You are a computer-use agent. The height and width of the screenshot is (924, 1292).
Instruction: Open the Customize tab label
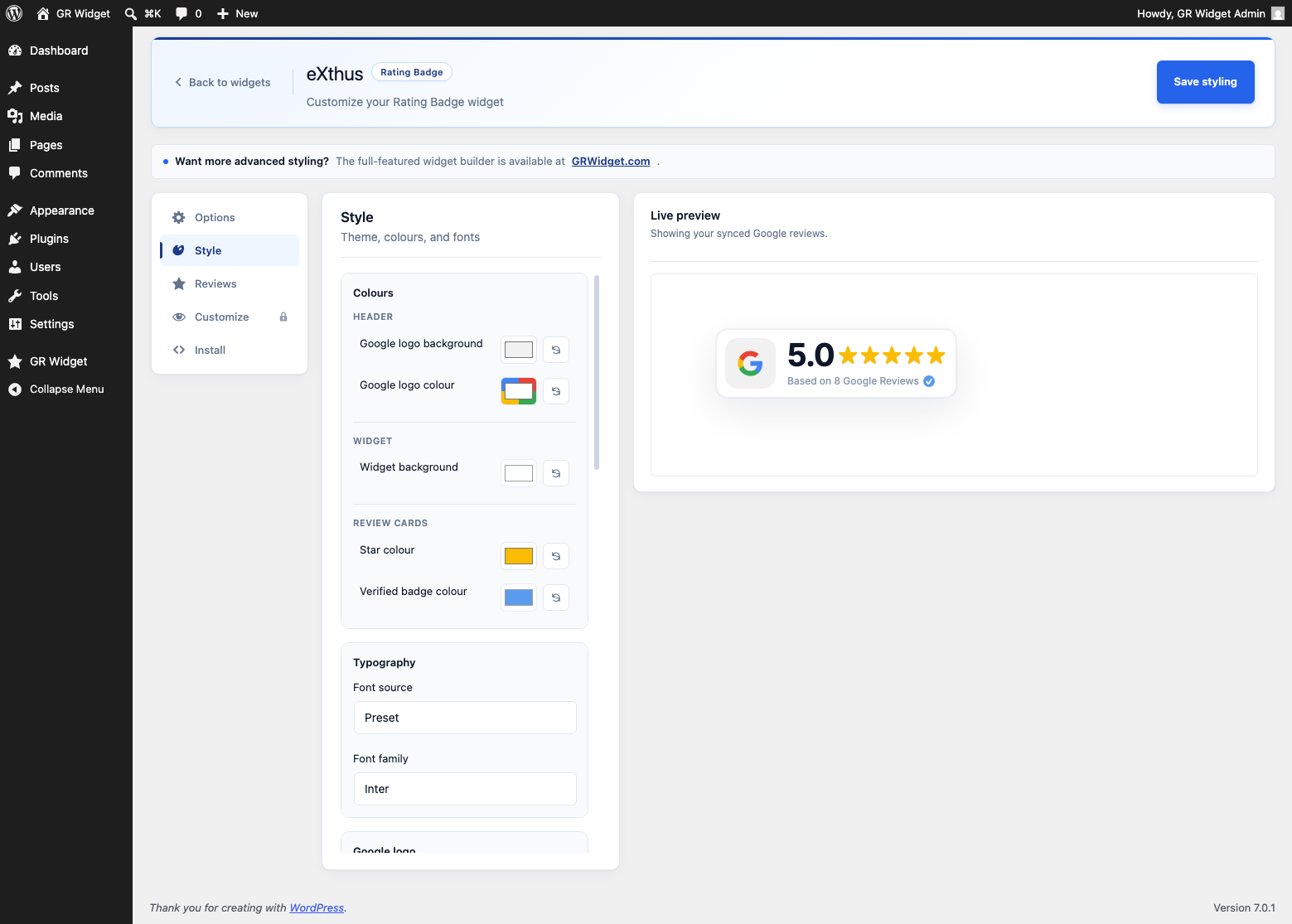point(221,317)
